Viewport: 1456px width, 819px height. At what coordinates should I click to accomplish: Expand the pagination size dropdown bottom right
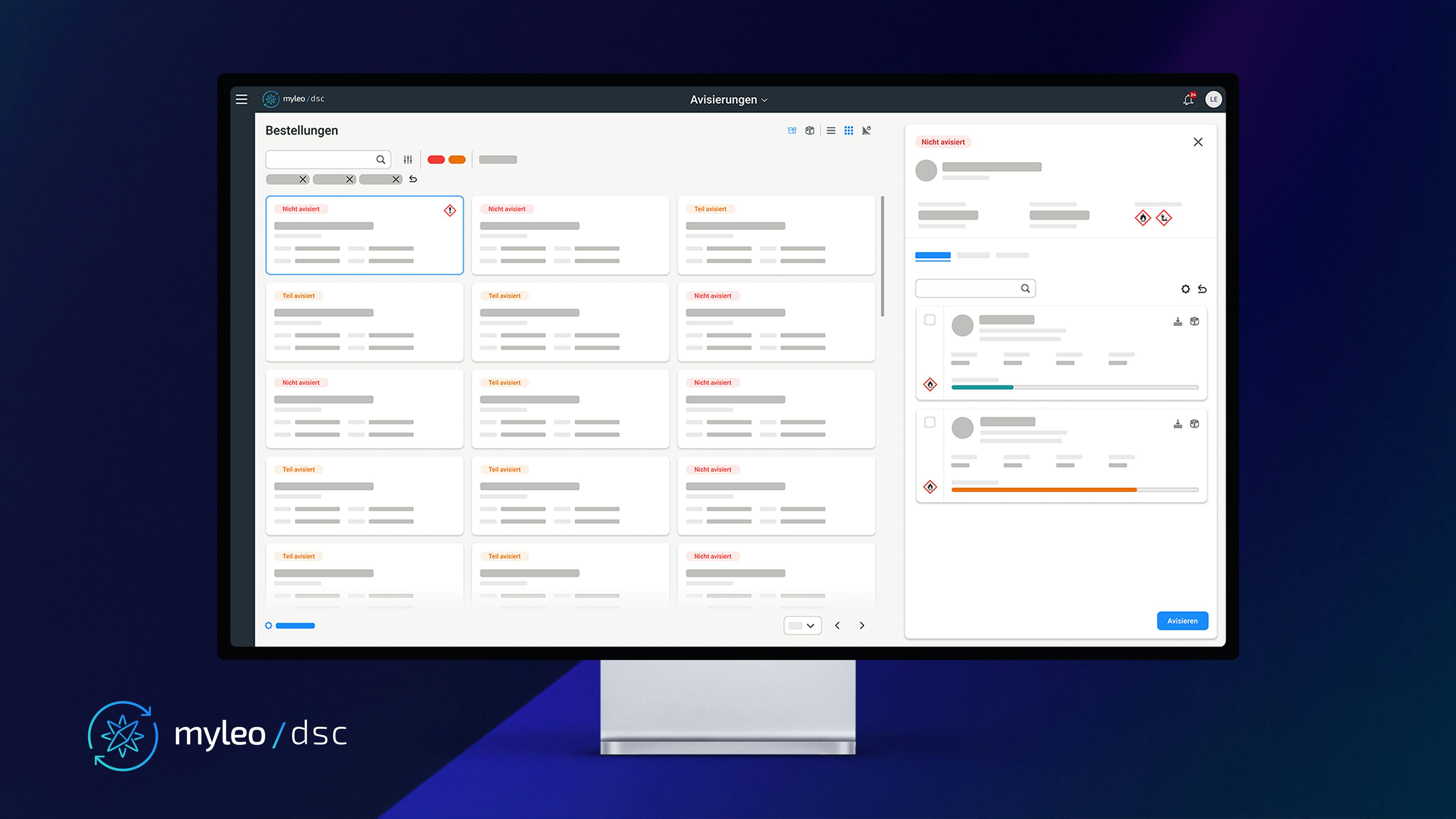[800, 625]
